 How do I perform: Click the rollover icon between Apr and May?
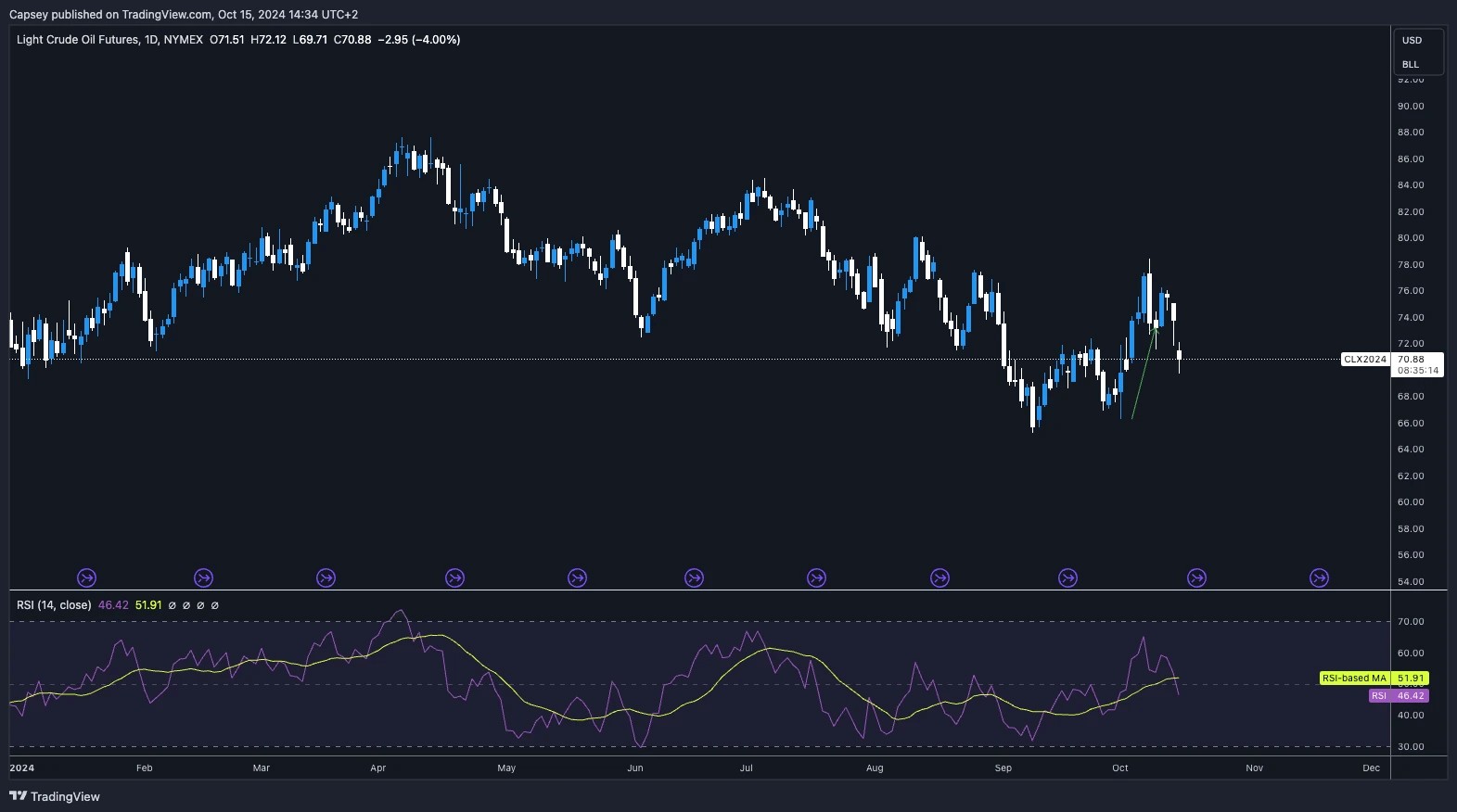[454, 577]
